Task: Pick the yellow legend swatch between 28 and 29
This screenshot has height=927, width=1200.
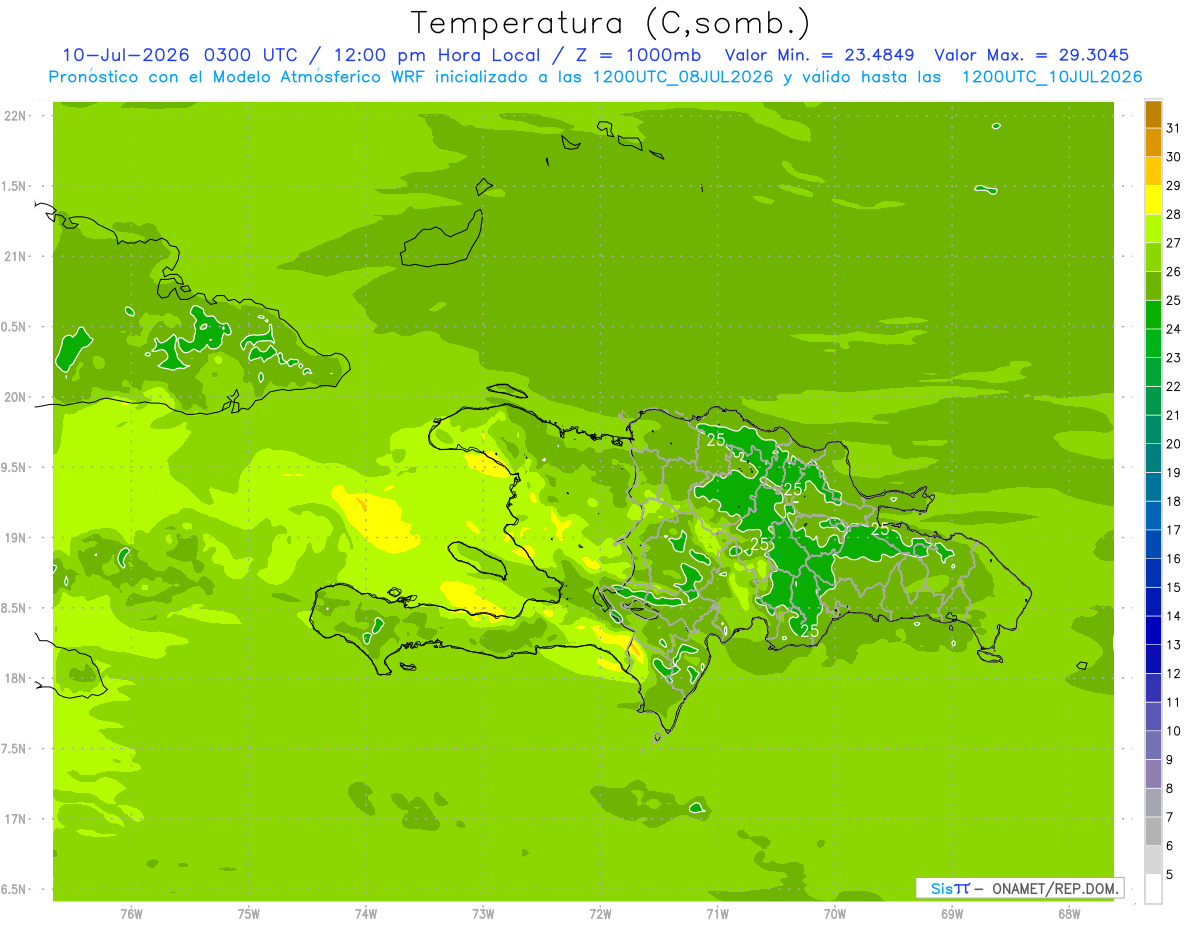Action: pos(1153,199)
